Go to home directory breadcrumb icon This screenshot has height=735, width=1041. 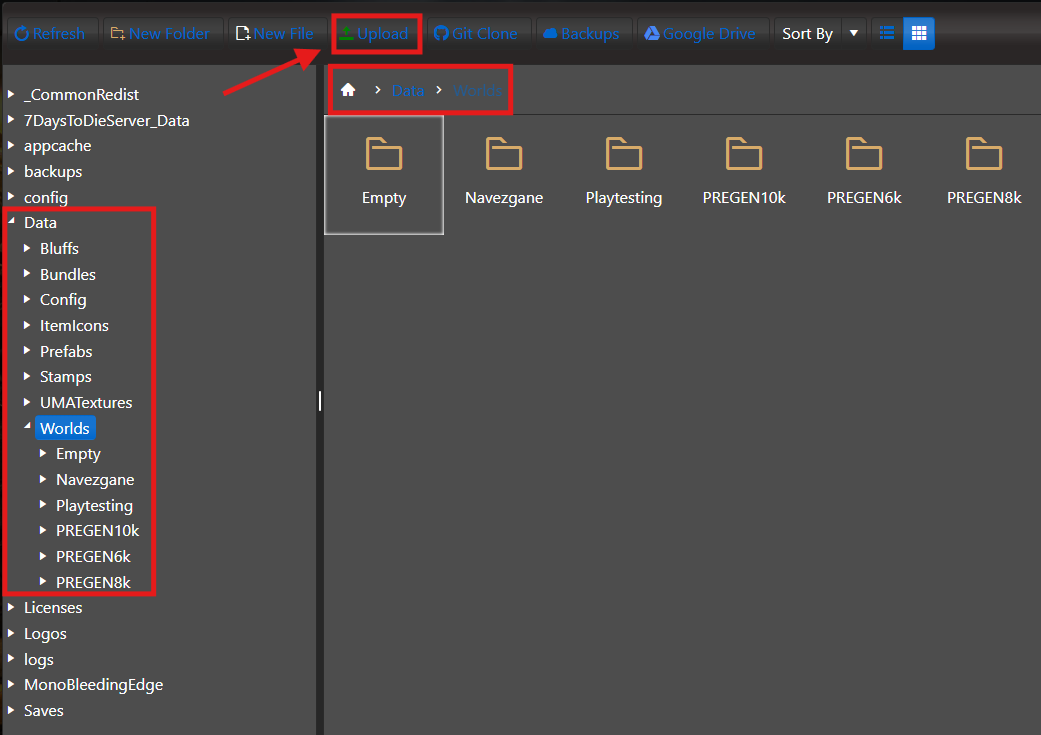pos(348,90)
